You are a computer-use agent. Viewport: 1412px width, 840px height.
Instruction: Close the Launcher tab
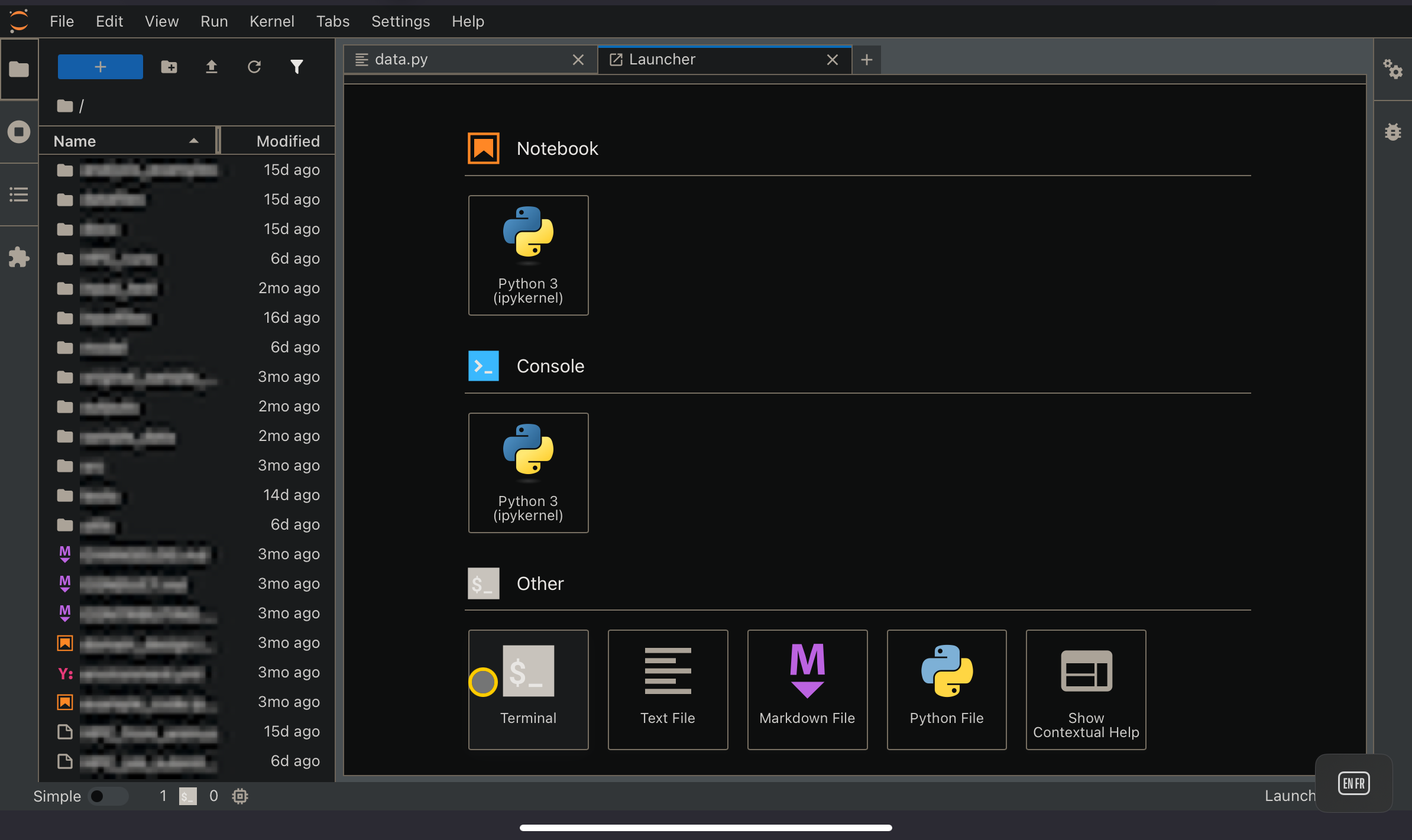tap(833, 60)
